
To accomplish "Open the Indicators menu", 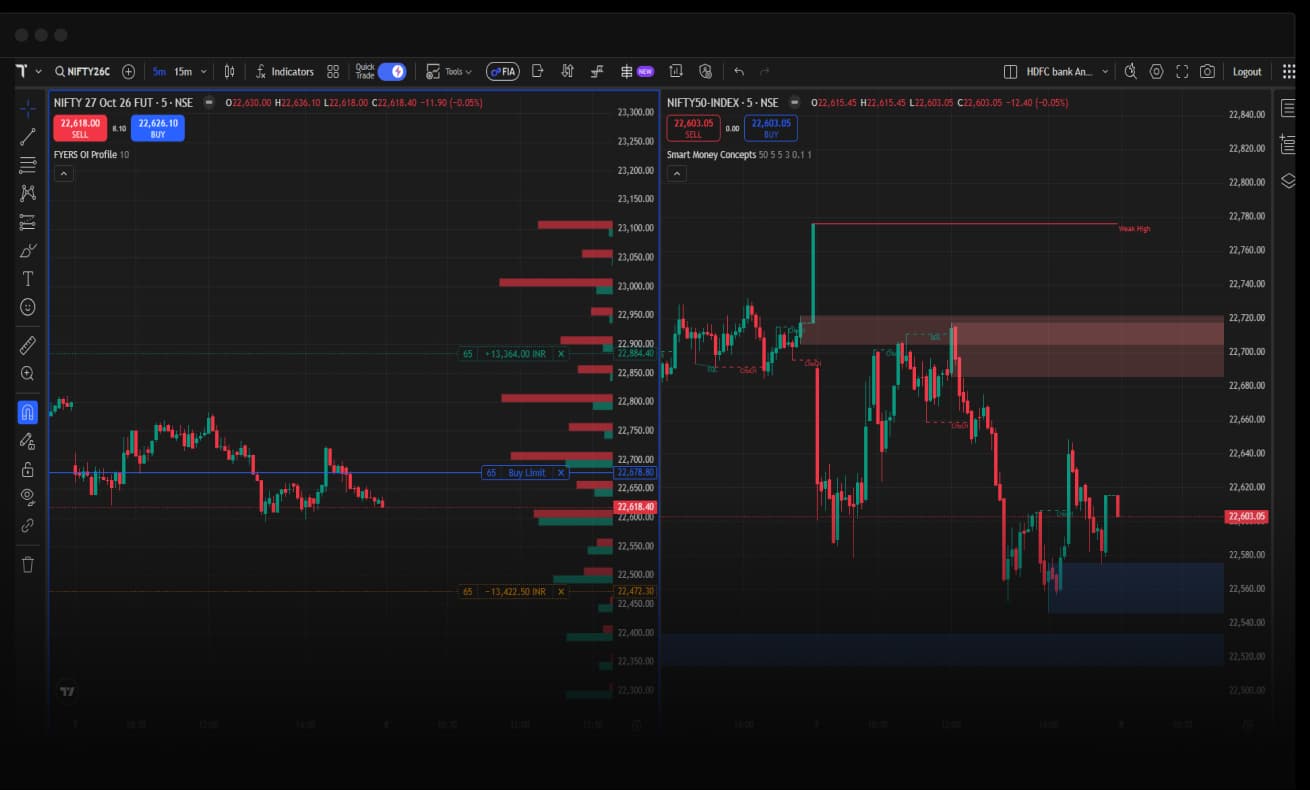I will point(284,71).
